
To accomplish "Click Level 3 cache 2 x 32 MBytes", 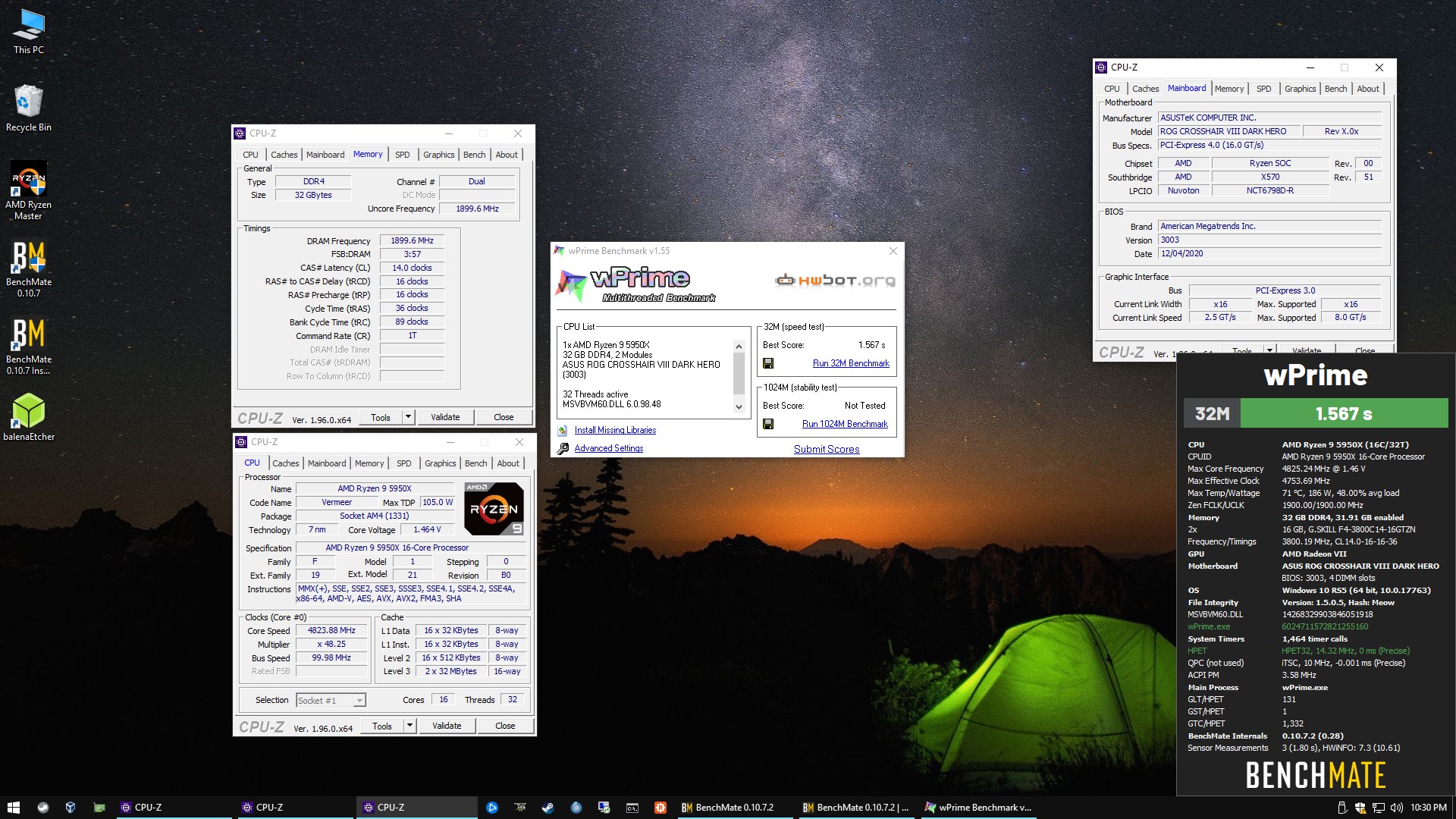I will [450, 671].
